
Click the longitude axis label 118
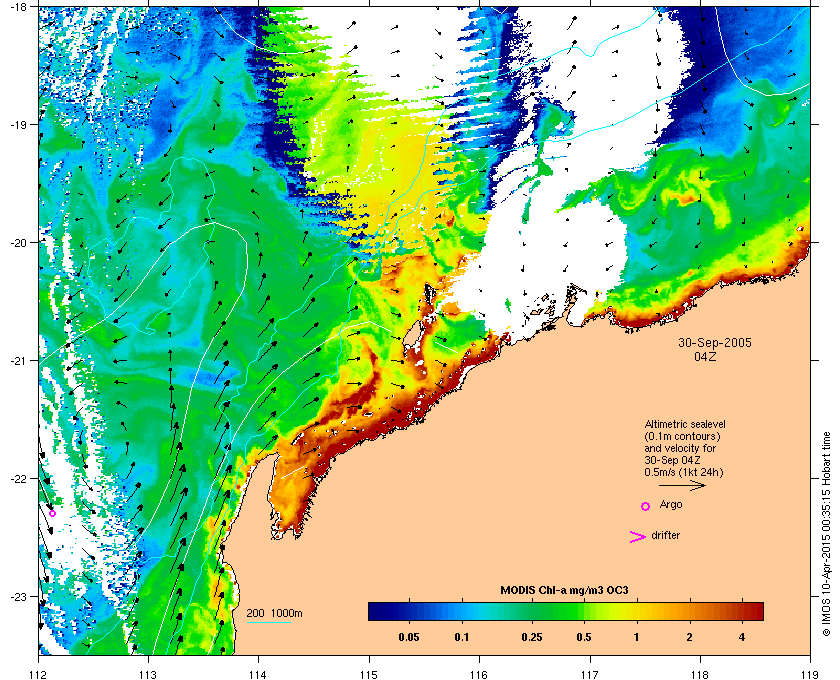[700, 674]
